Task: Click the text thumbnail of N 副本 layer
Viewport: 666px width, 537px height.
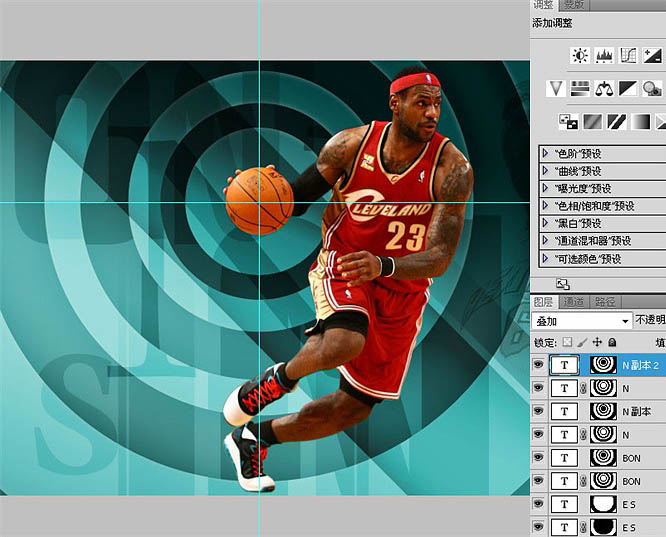Action: coord(564,411)
